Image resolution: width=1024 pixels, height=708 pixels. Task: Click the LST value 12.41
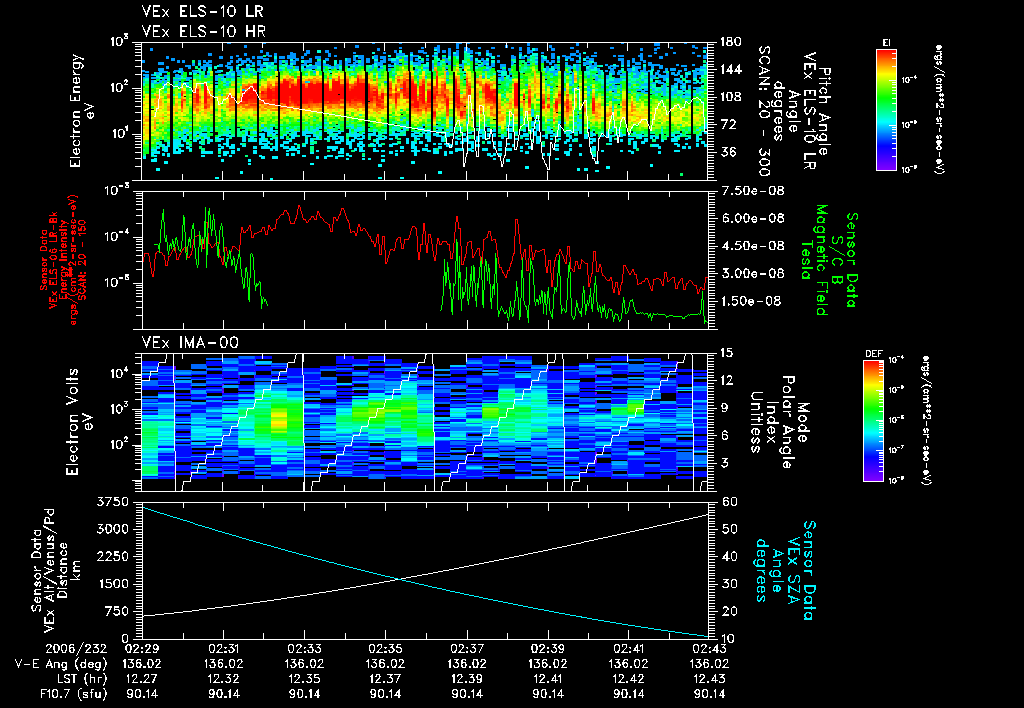tap(548, 679)
